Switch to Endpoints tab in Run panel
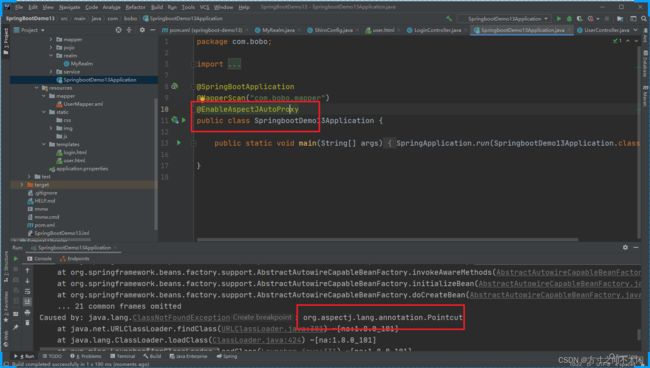 point(75,259)
